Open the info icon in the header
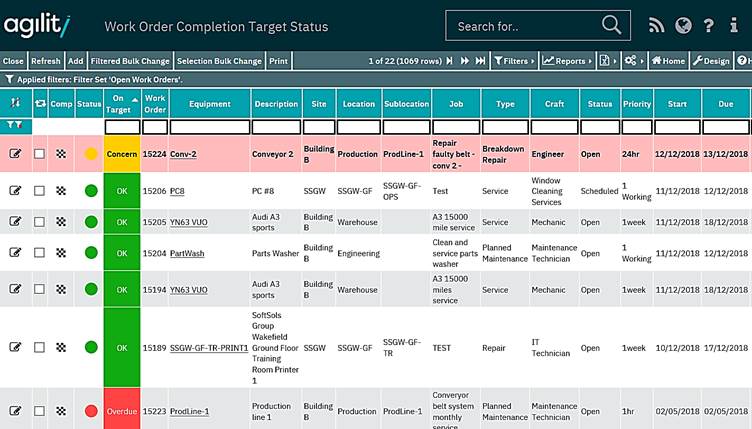752x429 pixels. (x=736, y=26)
